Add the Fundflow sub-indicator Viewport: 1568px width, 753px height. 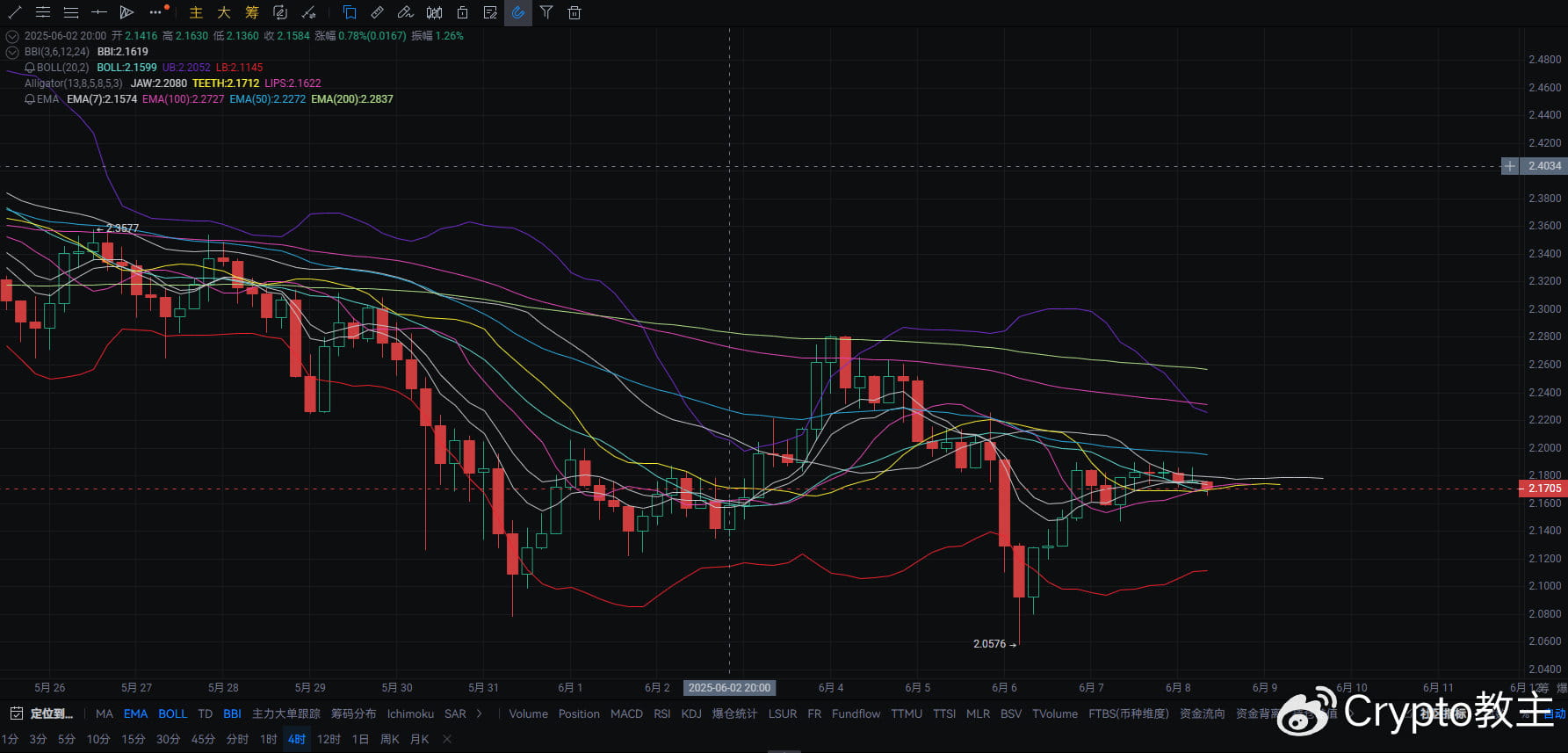click(856, 713)
